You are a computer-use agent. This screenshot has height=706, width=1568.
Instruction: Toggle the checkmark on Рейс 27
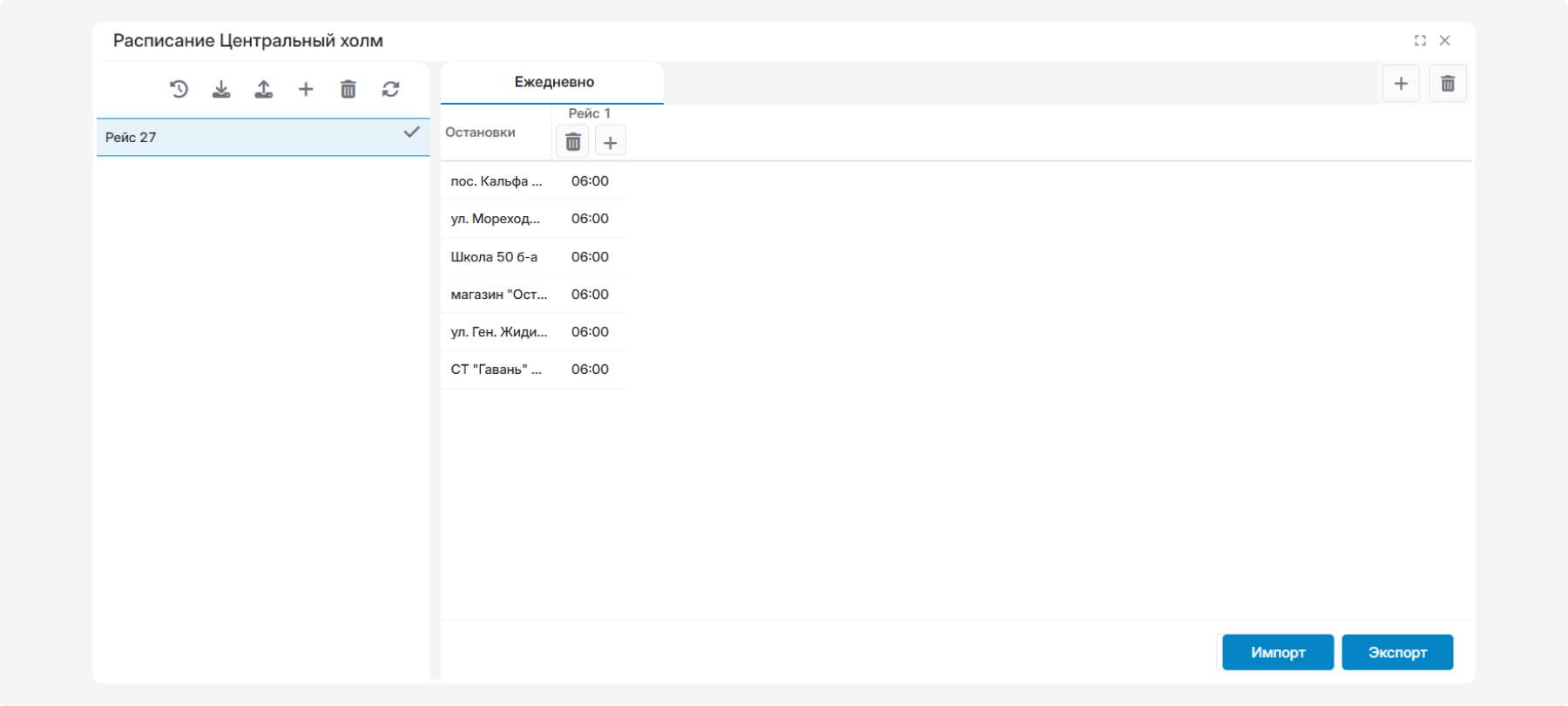coord(411,132)
